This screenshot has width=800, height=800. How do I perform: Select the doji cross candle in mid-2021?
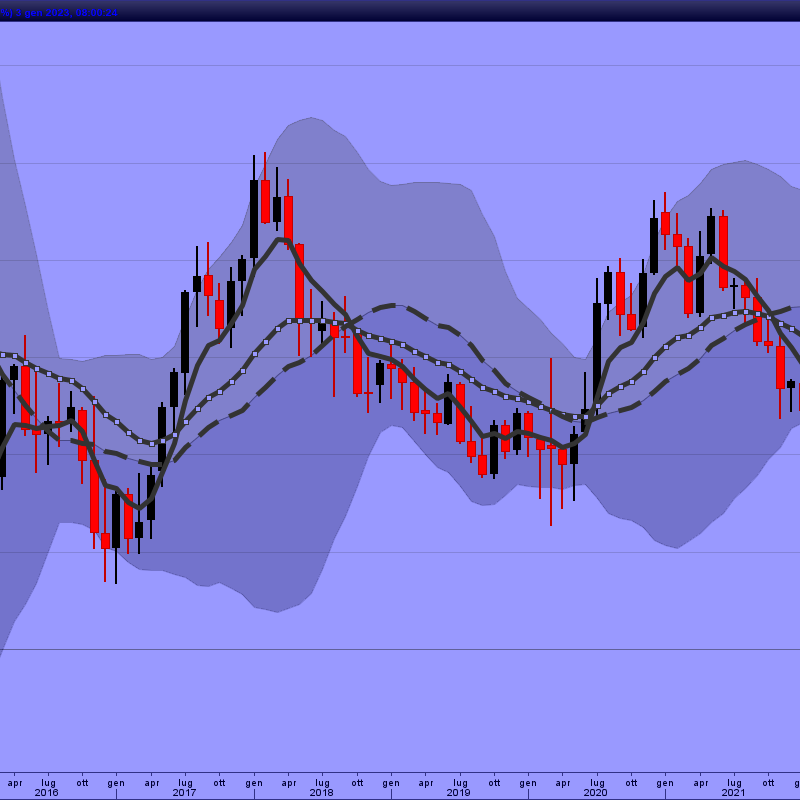[x=734, y=286]
